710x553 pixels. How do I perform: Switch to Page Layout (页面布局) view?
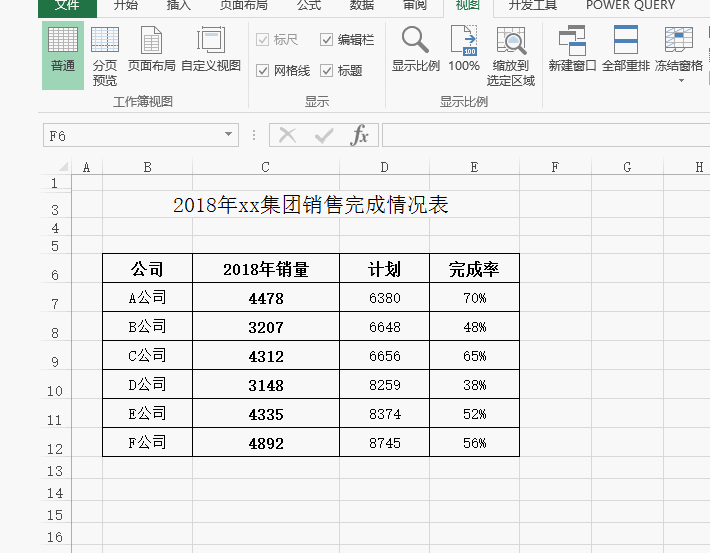tap(151, 49)
